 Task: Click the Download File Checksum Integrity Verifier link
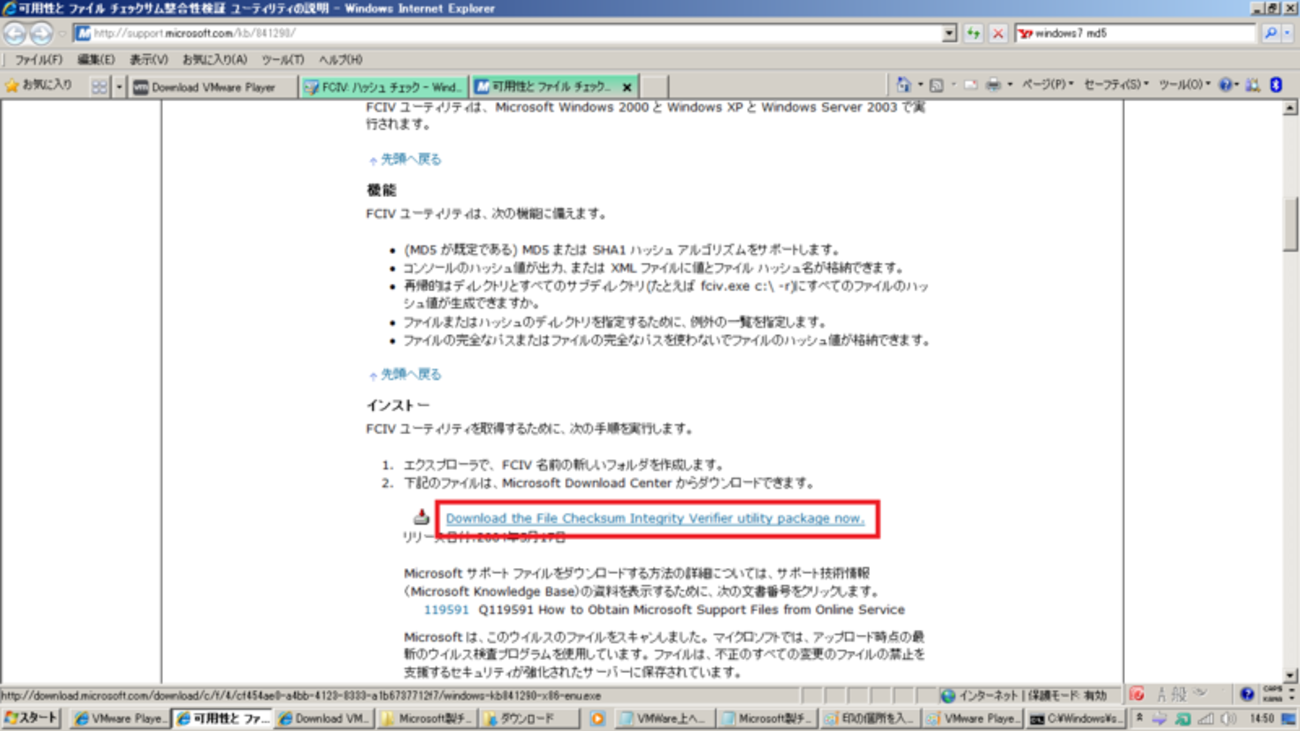[x=655, y=518]
